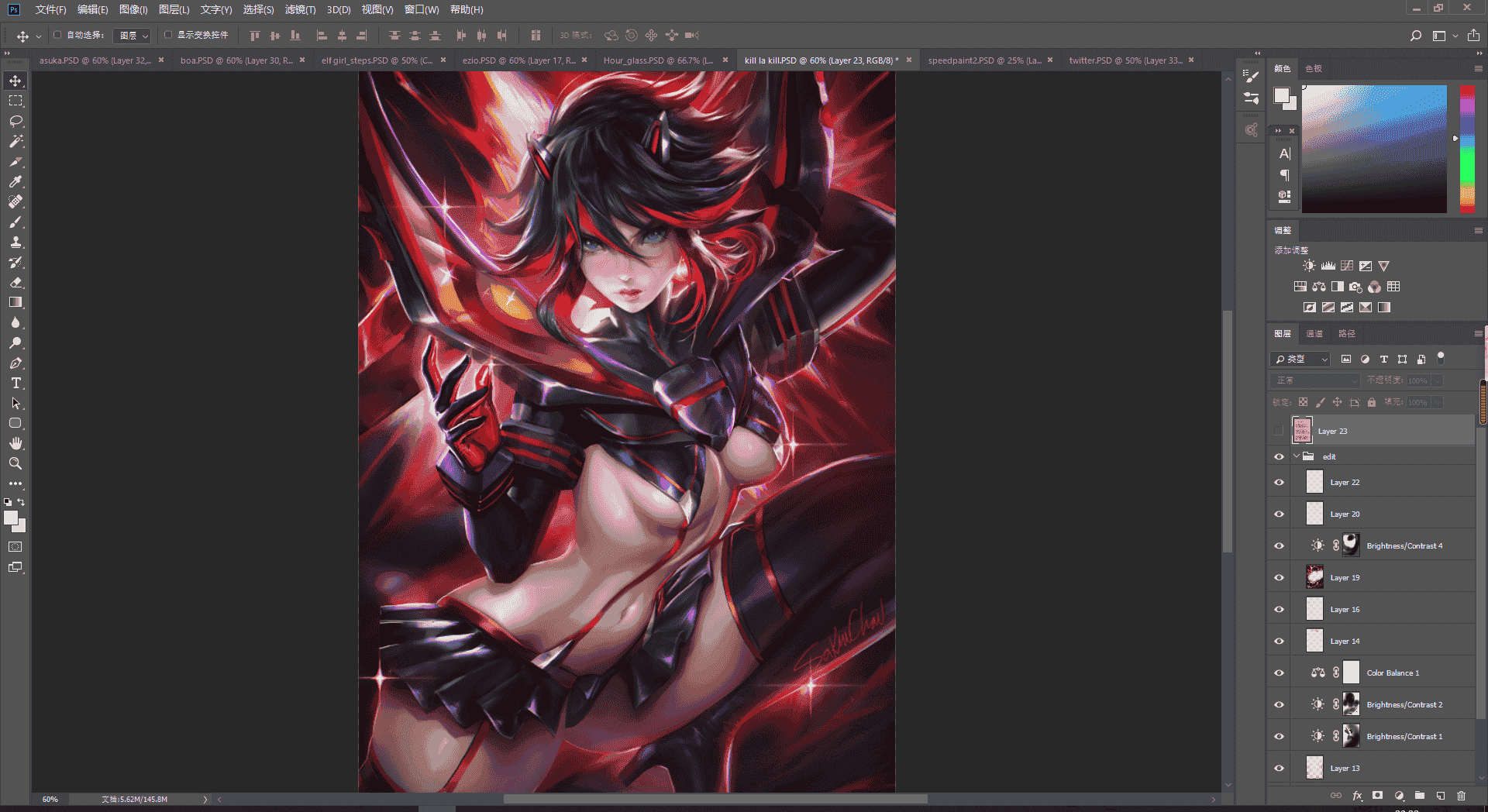Add a layer mask from the Layers panel bottom bar
This screenshot has height=812, width=1488.
(x=1377, y=796)
